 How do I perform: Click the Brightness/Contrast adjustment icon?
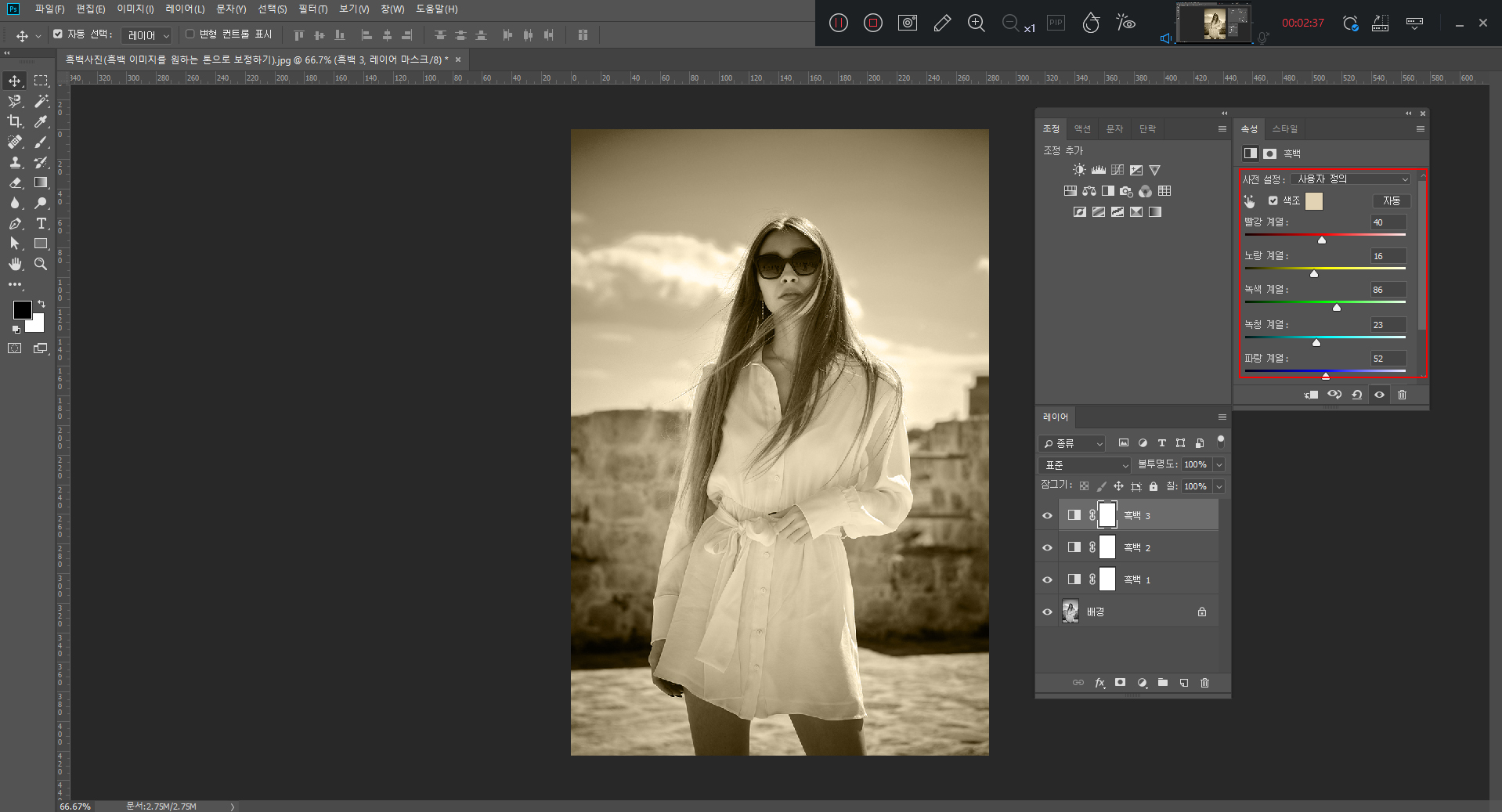[1079, 170]
